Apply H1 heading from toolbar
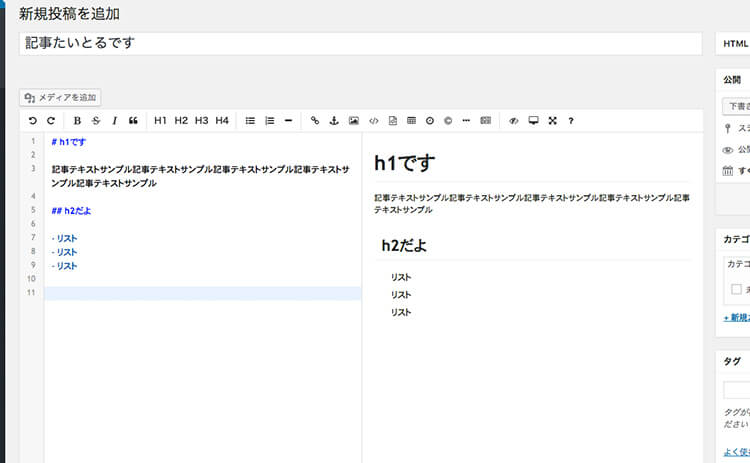This screenshot has height=463, width=750. tap(160, 121)
